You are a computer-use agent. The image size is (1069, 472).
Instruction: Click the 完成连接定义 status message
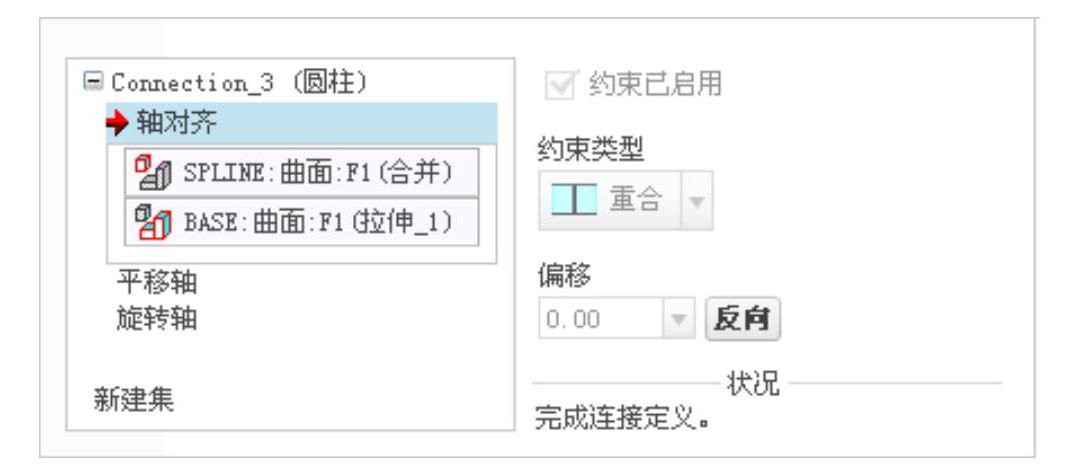[622, 418]
